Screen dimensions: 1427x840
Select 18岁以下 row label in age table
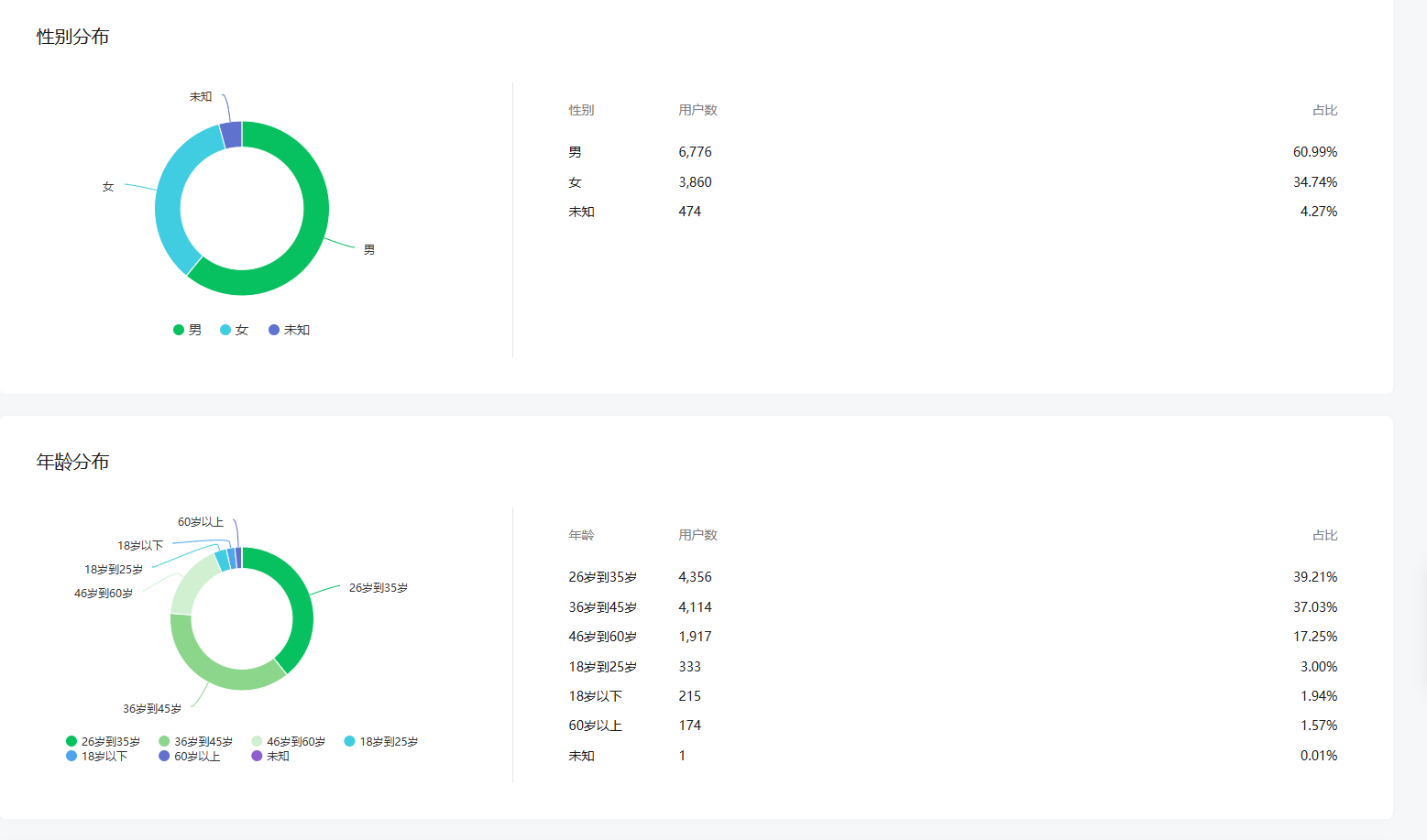click(x=595, y=696)
